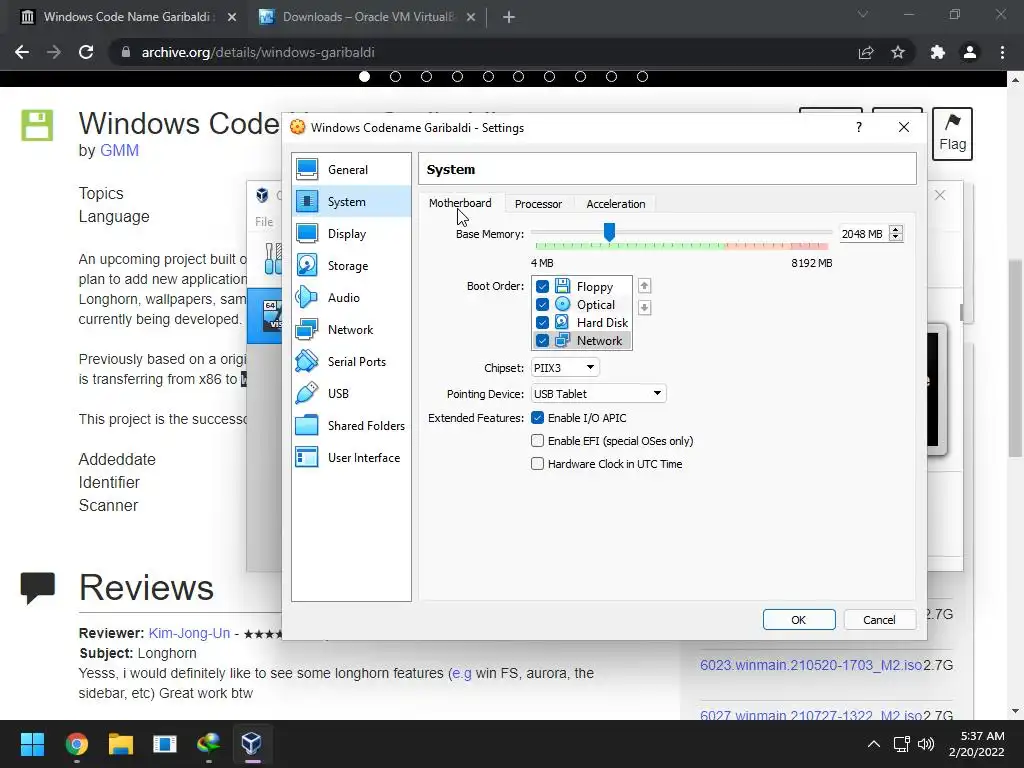This screenshot has height=768, width=1024.
Task: Uncheck Floppy in the boot order
Action: point(542,287)
